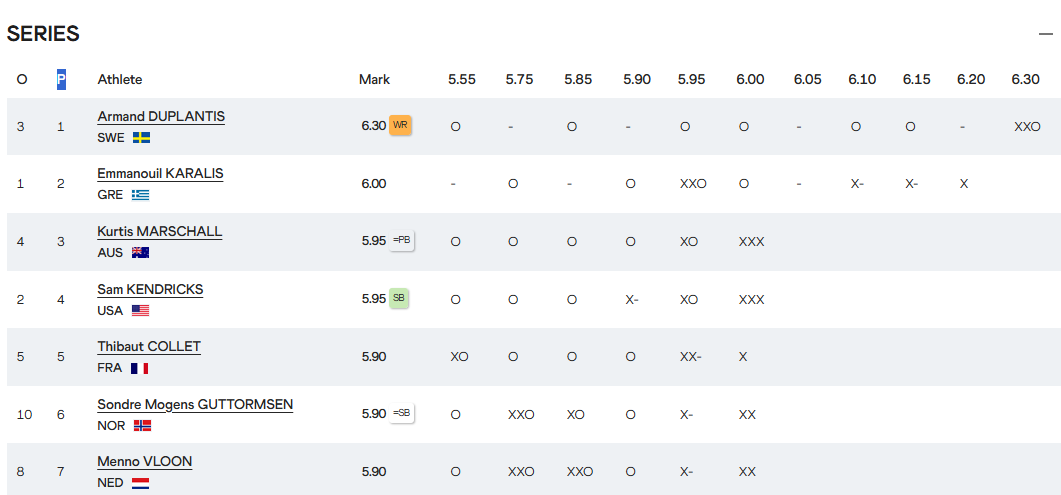The width and height of the screenshot is (1061, 495).
Task: Click the France flag icon
Action: coord(139,368)
